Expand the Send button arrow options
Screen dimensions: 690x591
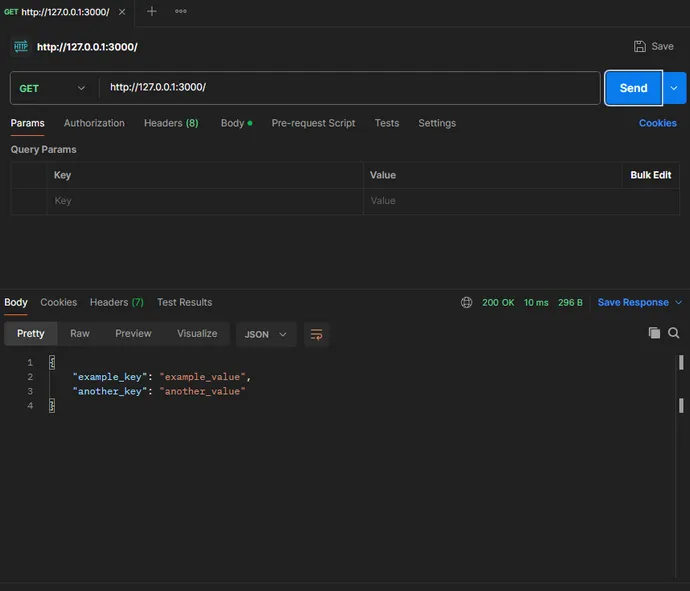[x=675, y=88]
